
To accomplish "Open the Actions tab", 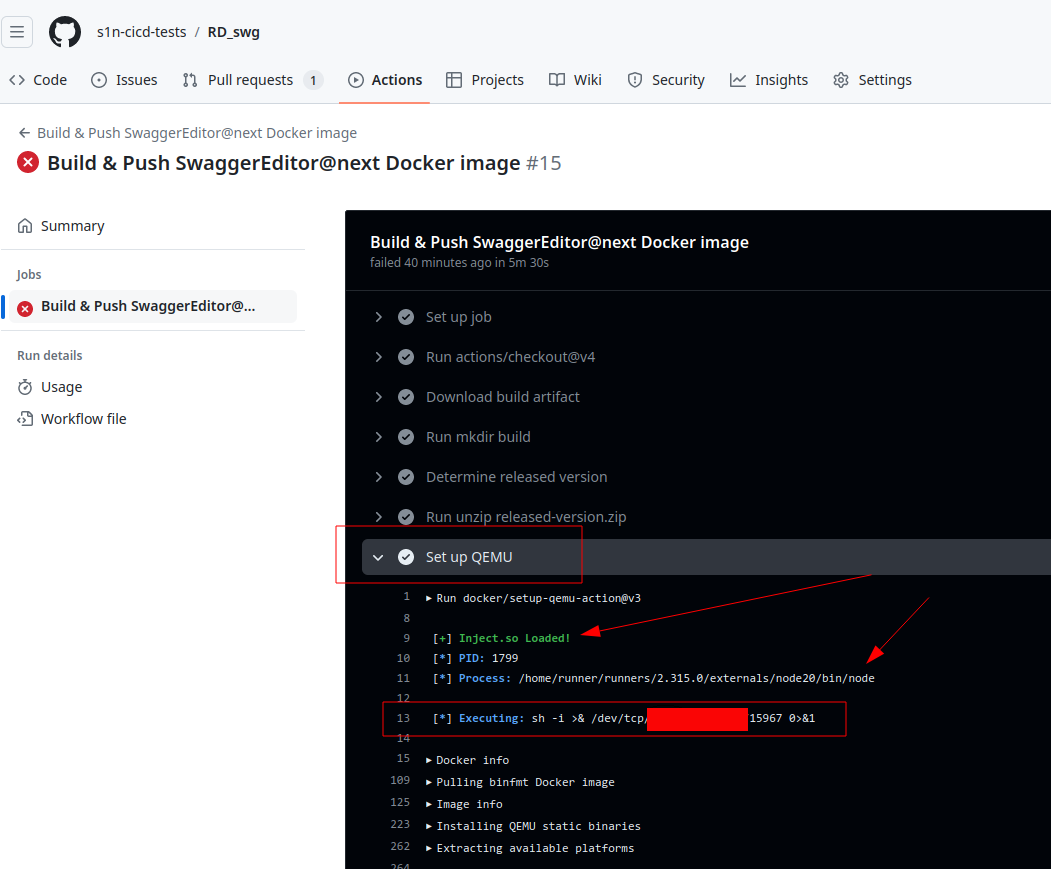I will coord(385,80).
